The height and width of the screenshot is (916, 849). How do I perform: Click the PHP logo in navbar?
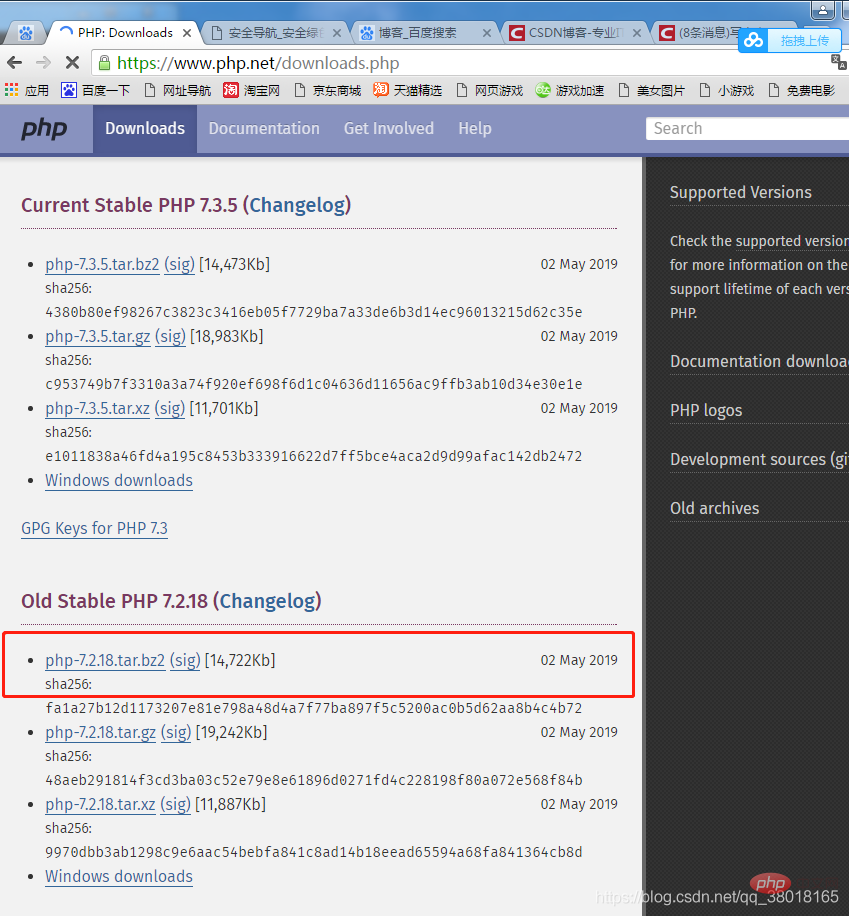click(44, 129)
